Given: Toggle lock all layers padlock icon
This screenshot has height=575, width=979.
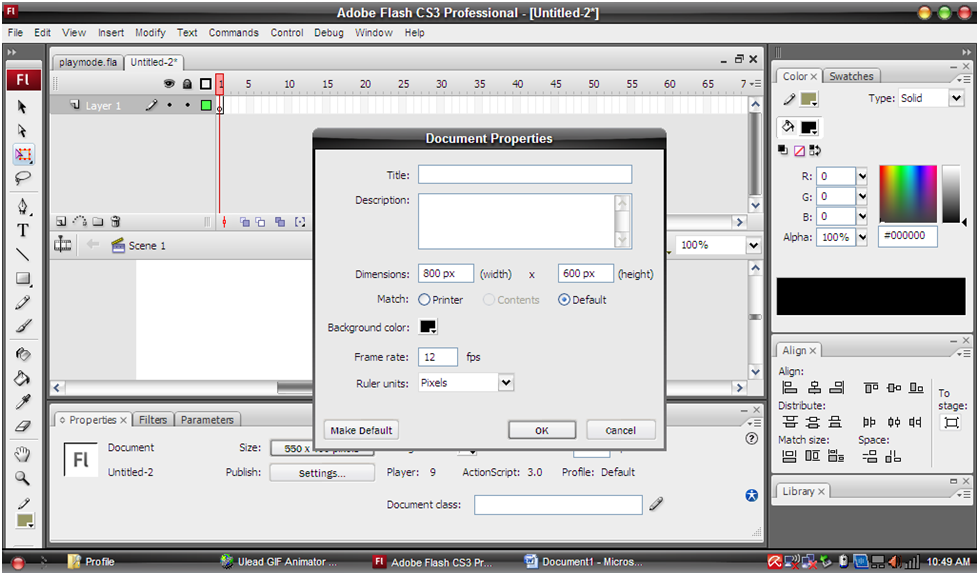Looking at the screenshot, I should point(187,83).
